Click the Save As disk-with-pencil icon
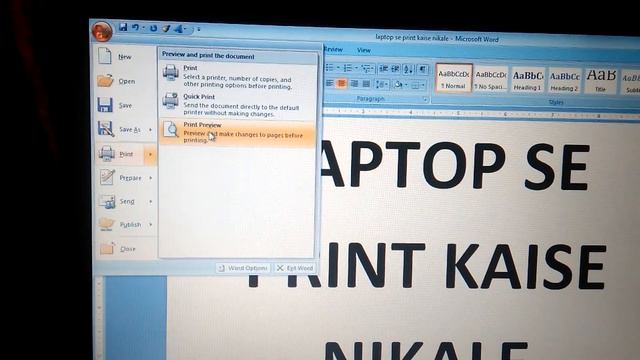This screenshot has width=640, height=360. 105,129
